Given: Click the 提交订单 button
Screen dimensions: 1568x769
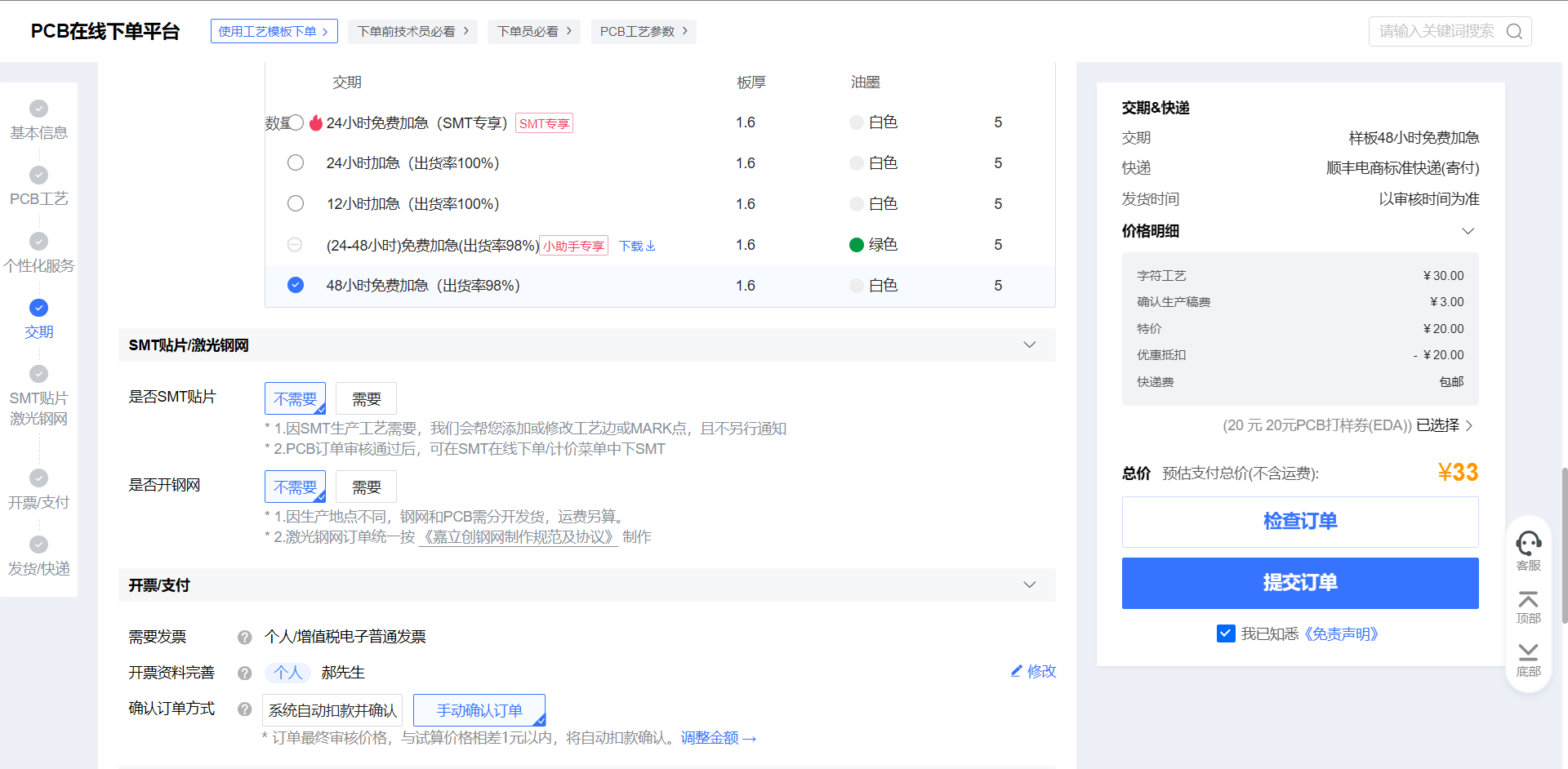Looking at the screenshot, I should click(1300, 583).
